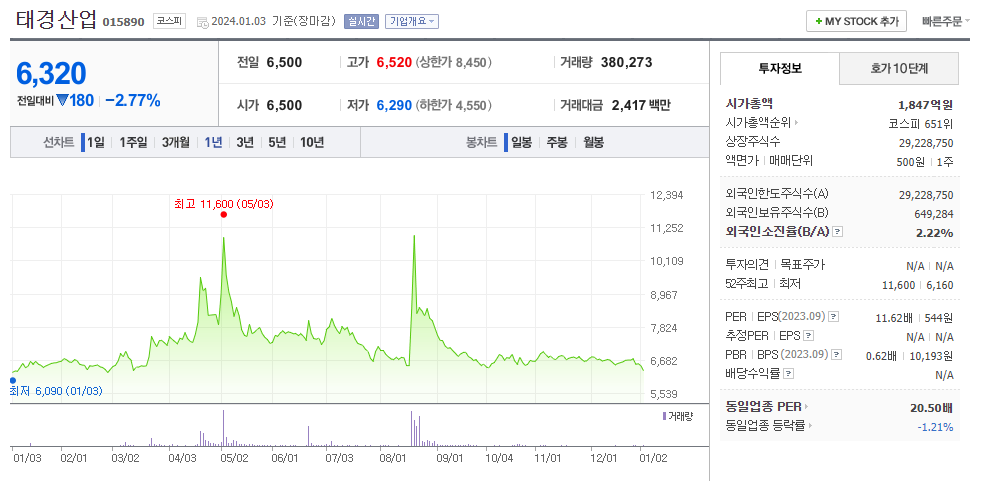The height and width of the screenshot is (481, 998).
Task: Expand the 기업개요 dropdown
Action: pyautogui.click(x=412, y=22)
